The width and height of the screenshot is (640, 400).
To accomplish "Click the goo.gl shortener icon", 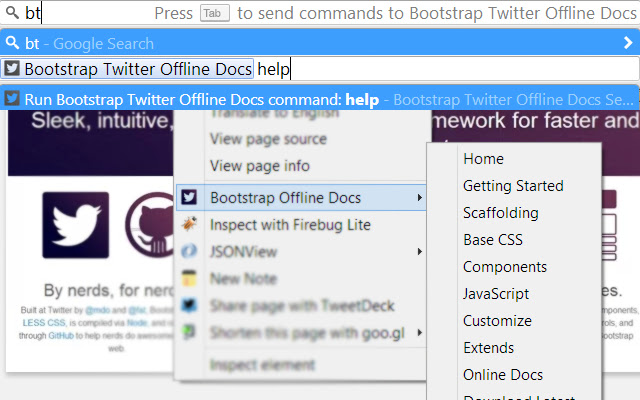I will pyautogui.click(x=189, y=332).
